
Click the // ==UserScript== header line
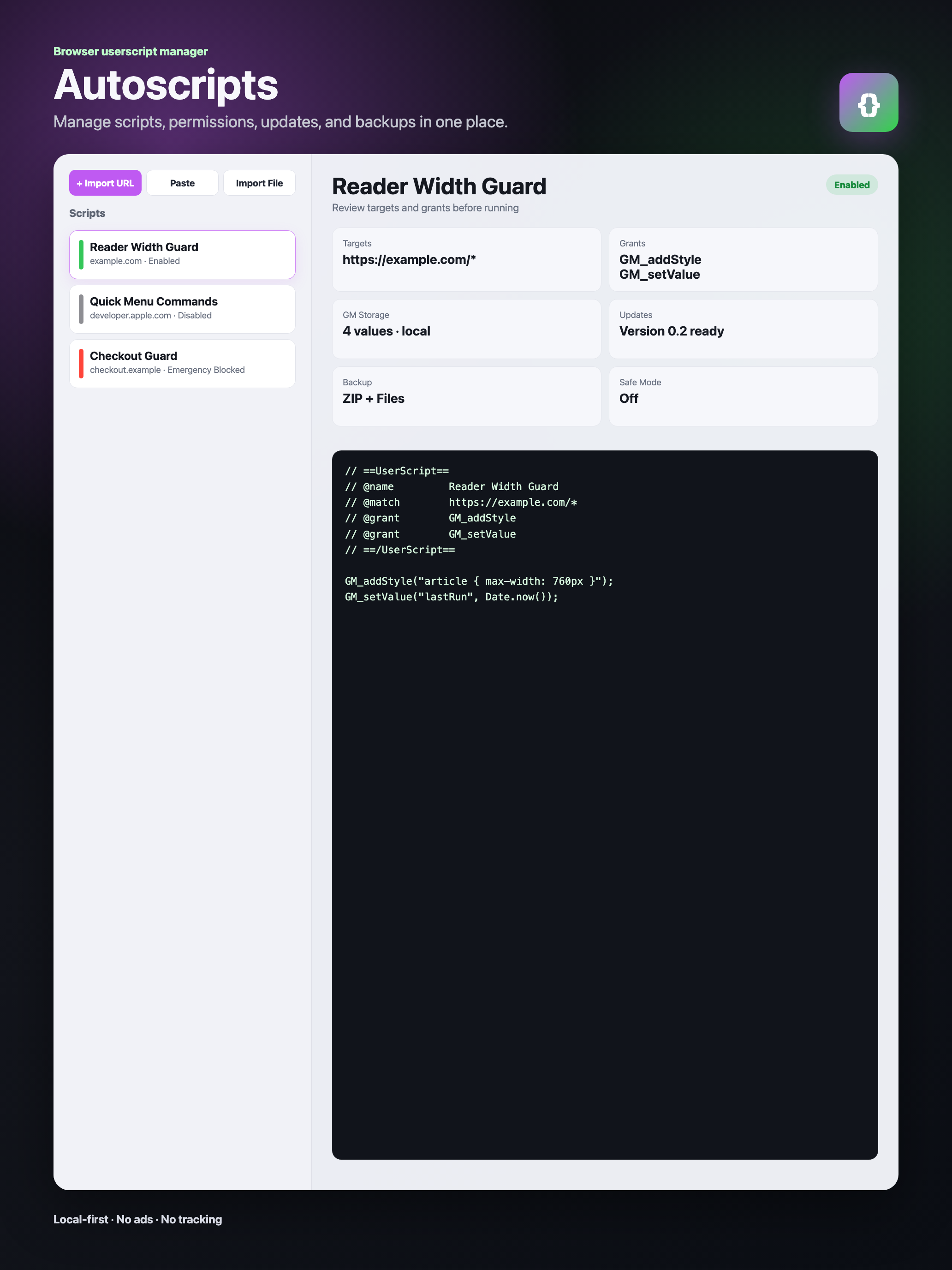pyautogui.click(x=397, y=471)
